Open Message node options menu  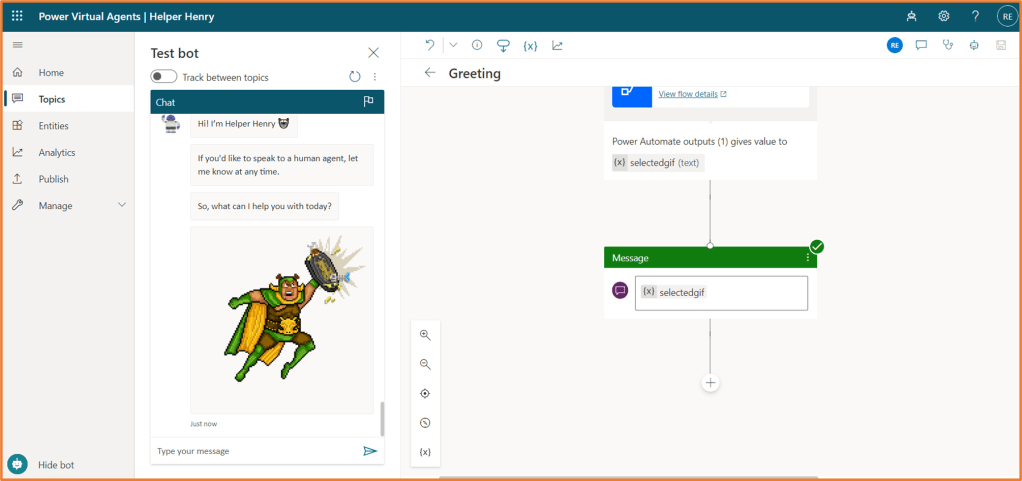pos(808,258)
